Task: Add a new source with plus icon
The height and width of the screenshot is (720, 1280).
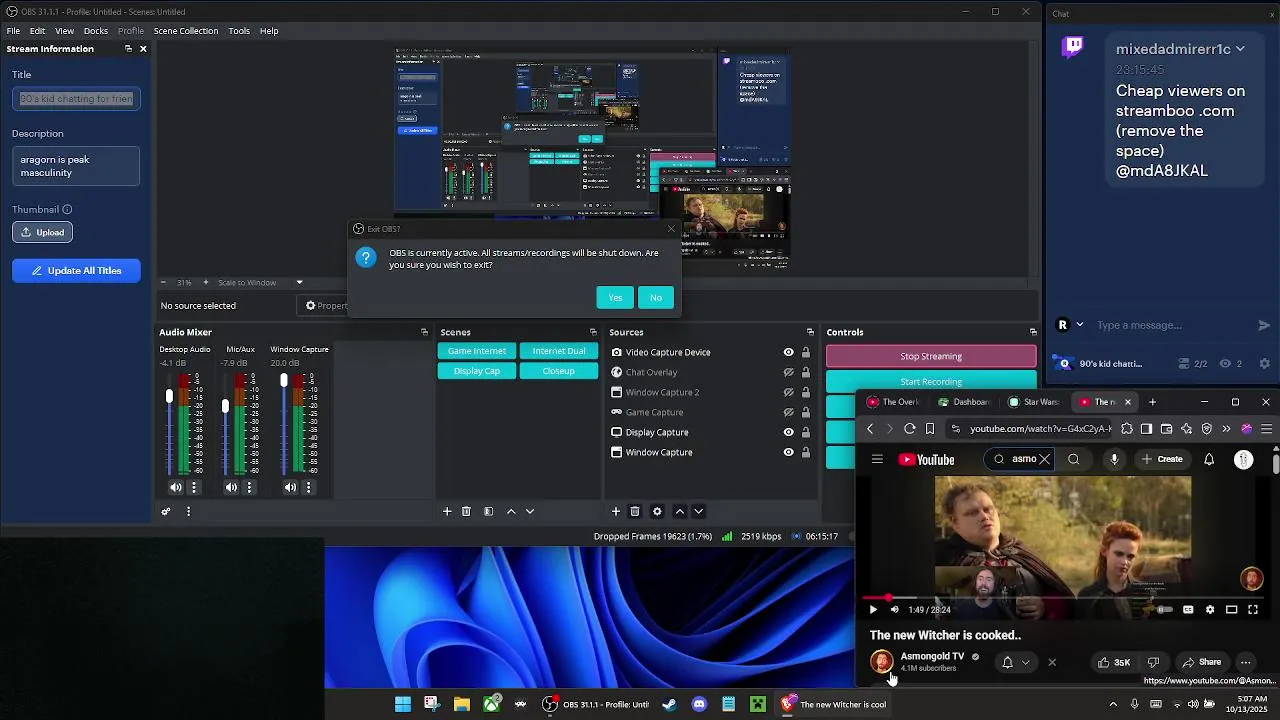Action: tap(616, 511)
